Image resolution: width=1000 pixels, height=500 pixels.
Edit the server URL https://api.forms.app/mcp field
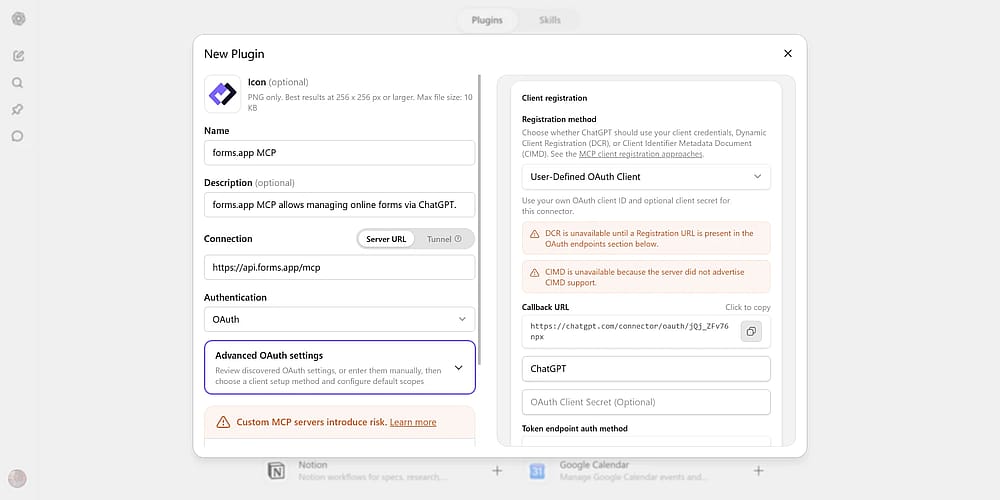click(339, 267)
